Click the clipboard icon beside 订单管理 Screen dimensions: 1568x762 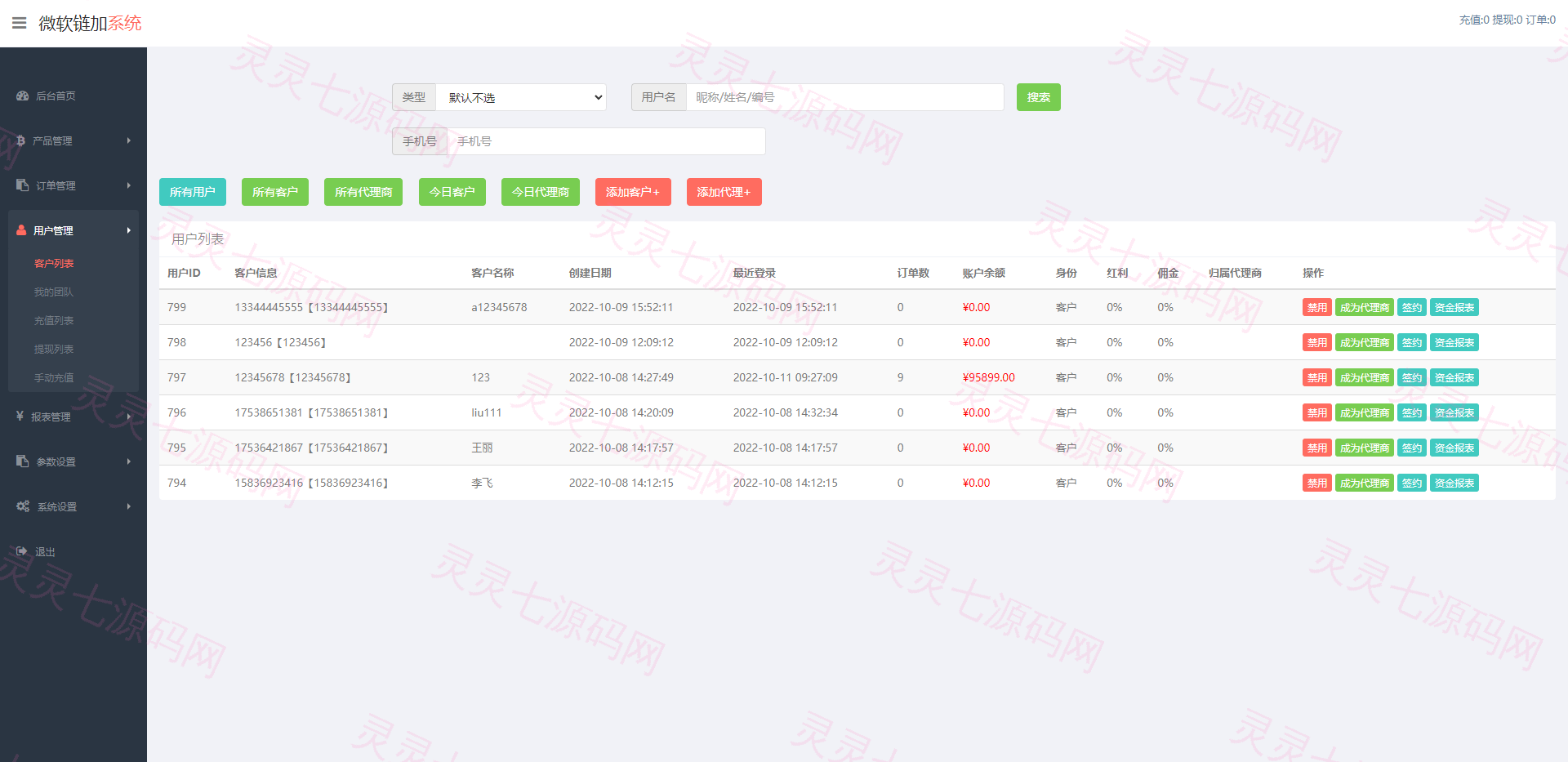tap(23, 185)
